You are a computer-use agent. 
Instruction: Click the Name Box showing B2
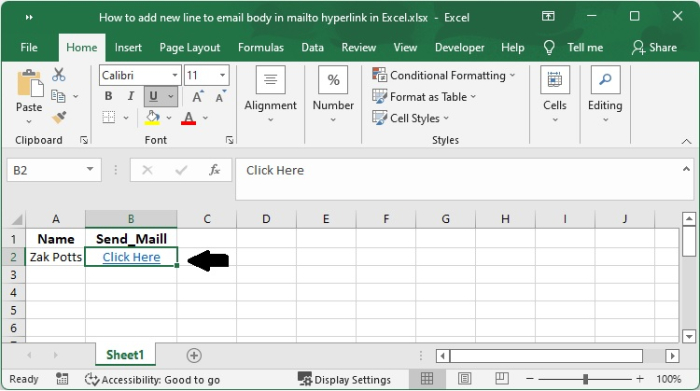(x=47, y=171)
